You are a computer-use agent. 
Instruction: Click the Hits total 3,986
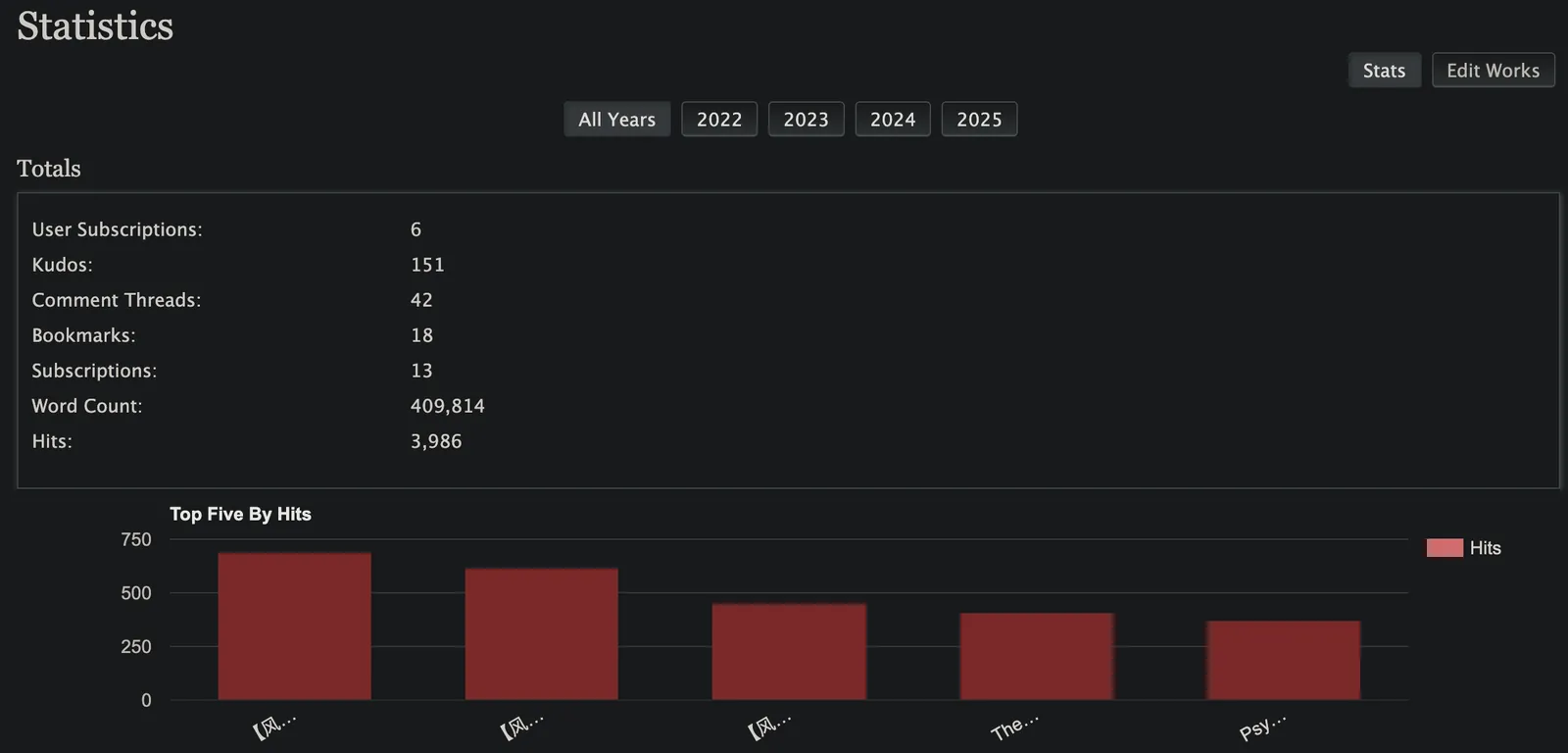436,441
